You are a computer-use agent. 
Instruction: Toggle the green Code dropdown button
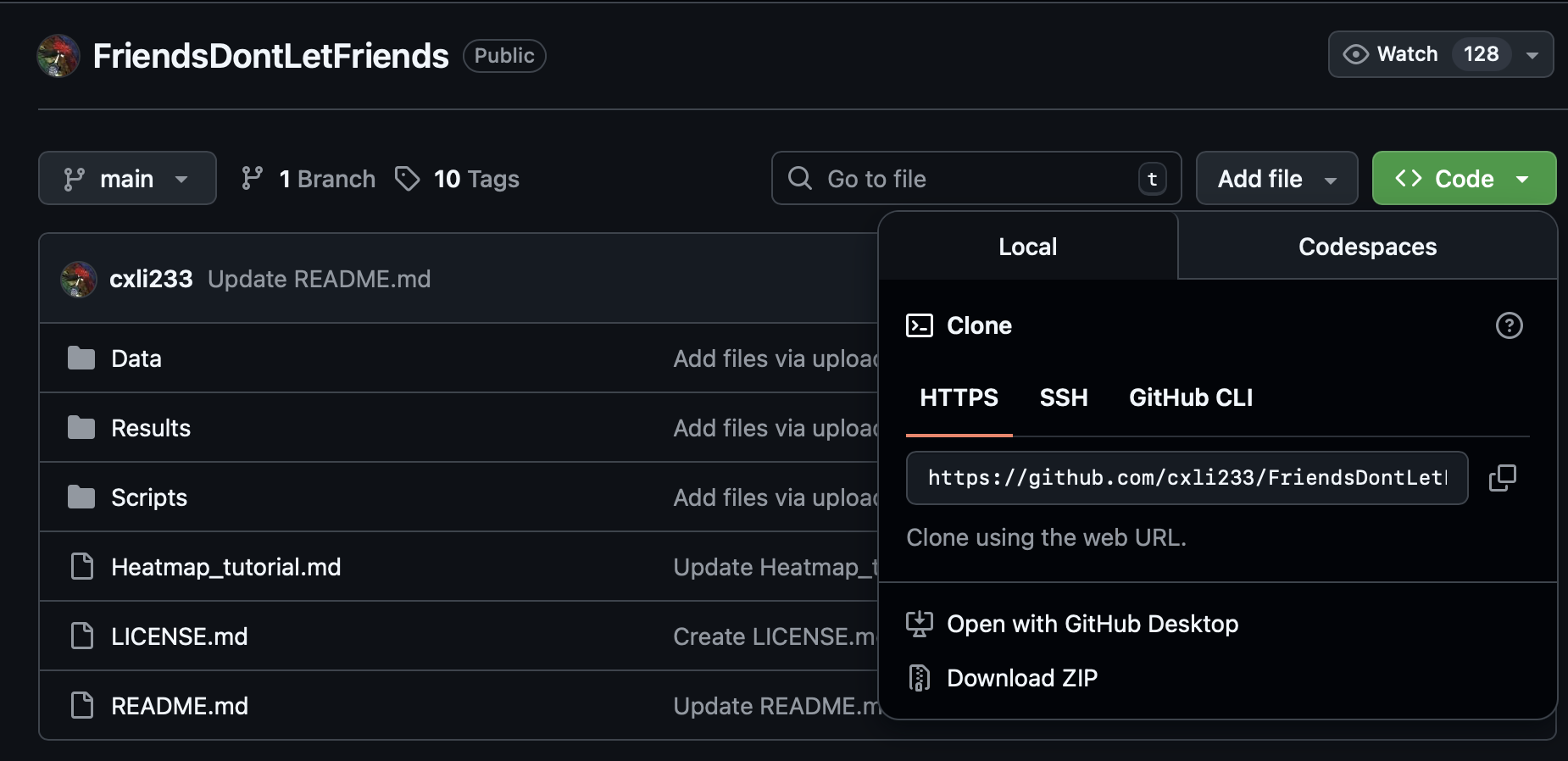coord(1464,179)
